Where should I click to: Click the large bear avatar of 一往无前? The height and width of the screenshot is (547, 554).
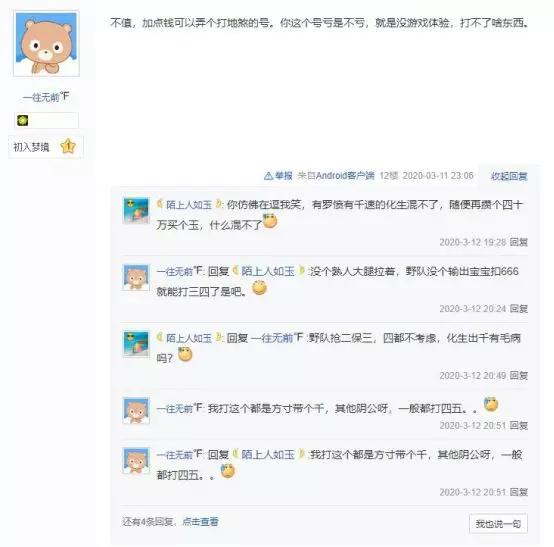point(46,43)
